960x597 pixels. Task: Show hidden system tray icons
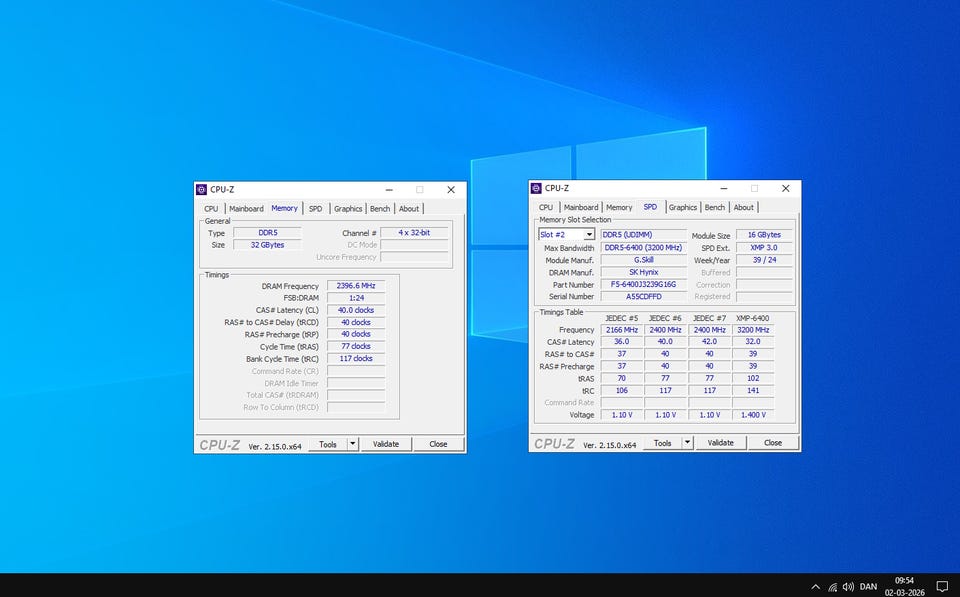click(x=815, y=586)
